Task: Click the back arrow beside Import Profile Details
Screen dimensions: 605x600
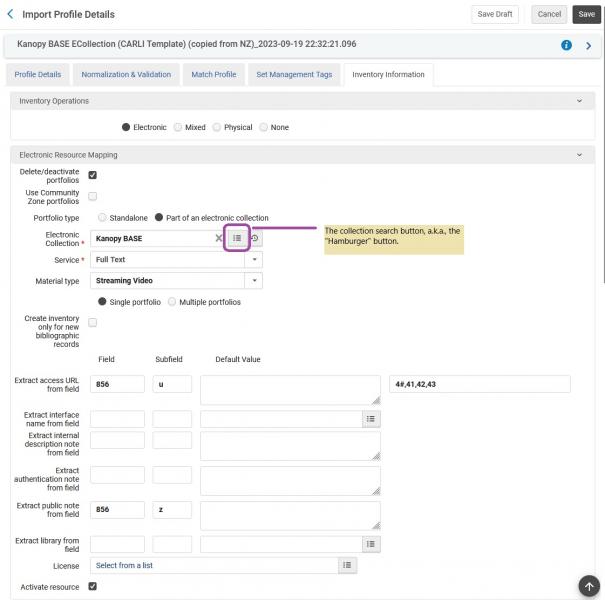Action: point(11,14)
